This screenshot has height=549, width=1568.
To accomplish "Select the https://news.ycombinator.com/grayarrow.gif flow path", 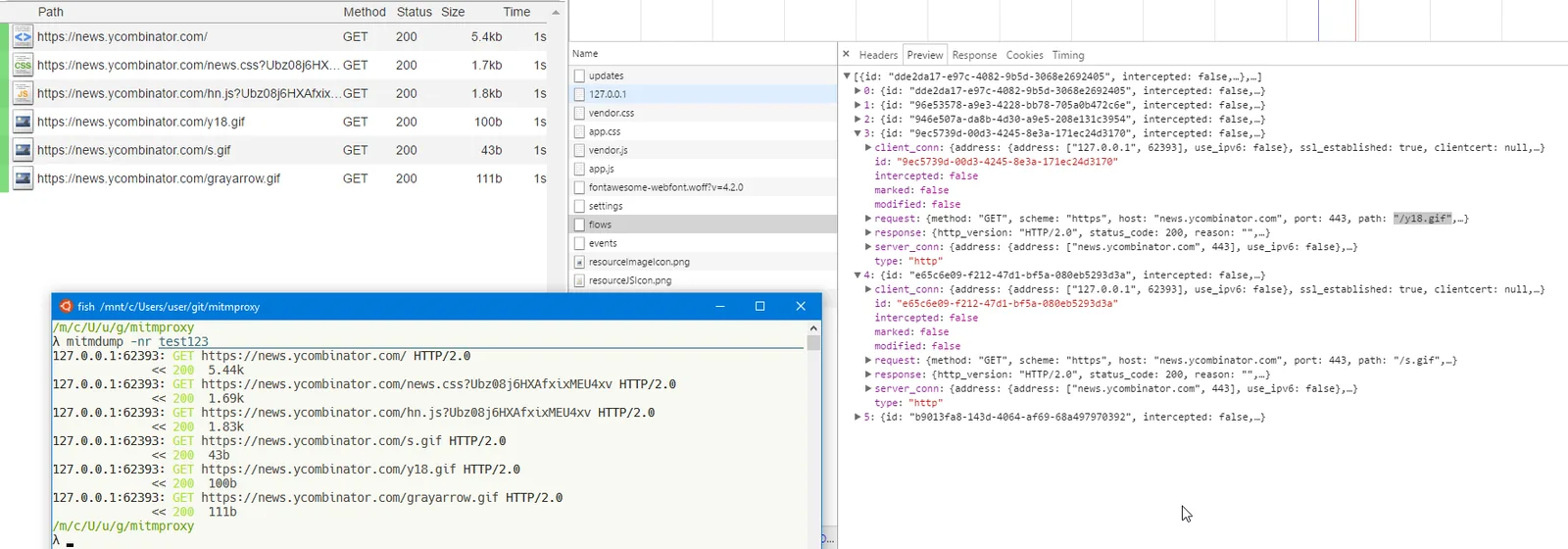I will tap(159, 179).
